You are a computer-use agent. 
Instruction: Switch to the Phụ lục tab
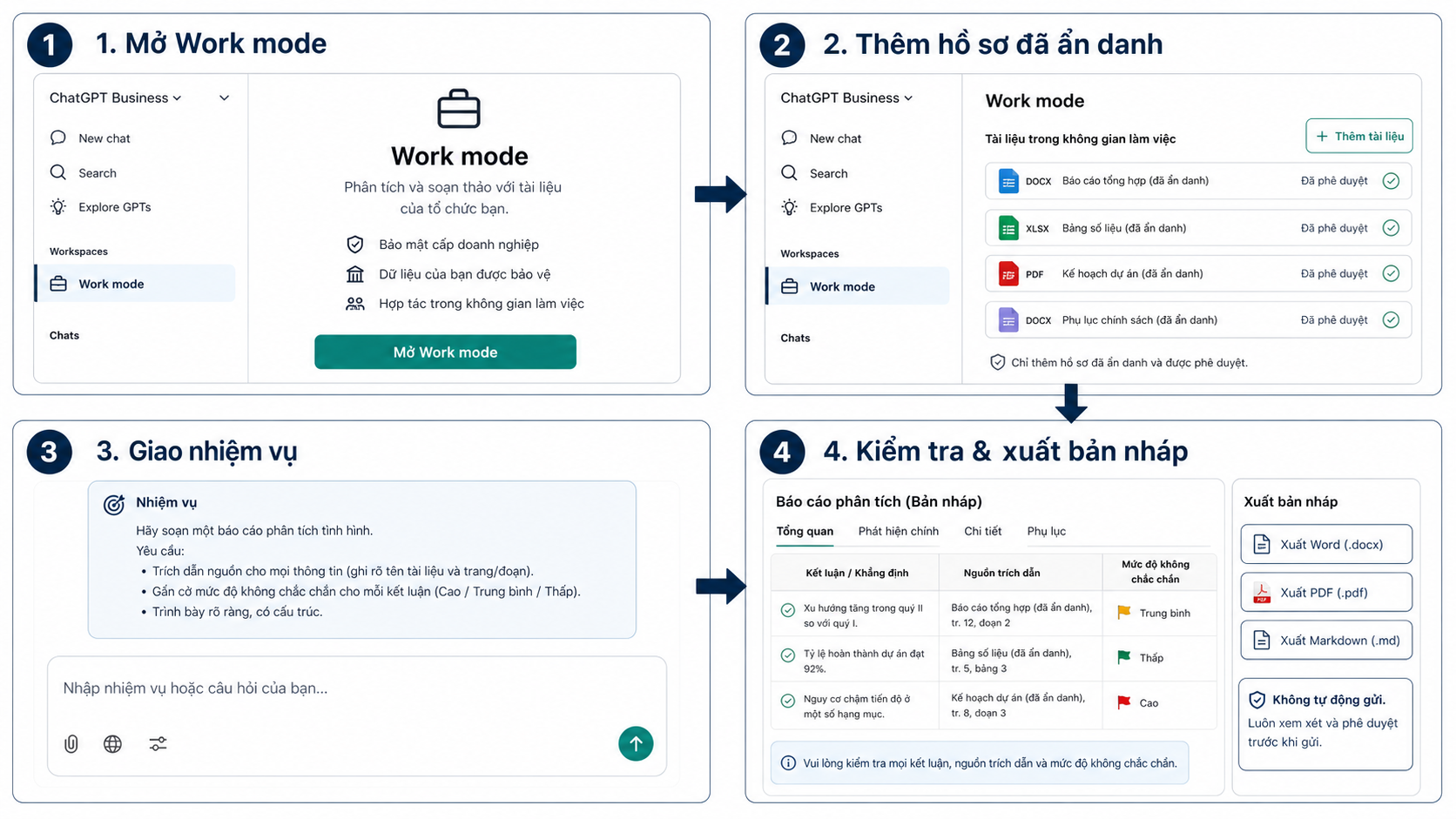click(x=1046, y=531)
